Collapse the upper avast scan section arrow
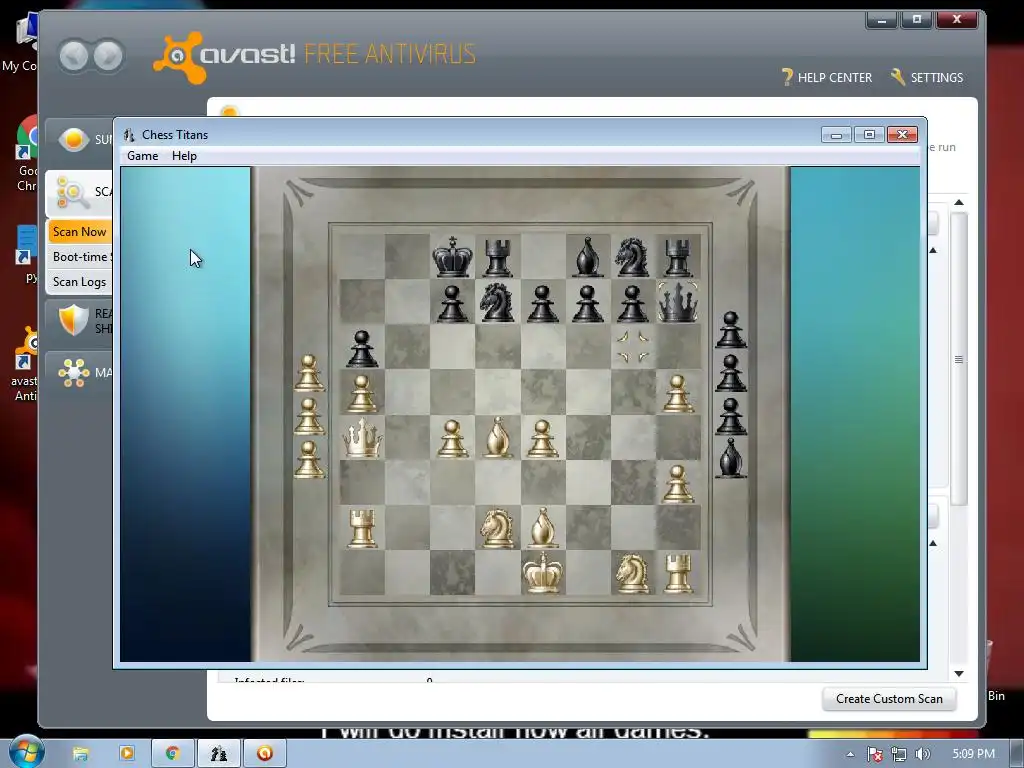 coord(933,251)
